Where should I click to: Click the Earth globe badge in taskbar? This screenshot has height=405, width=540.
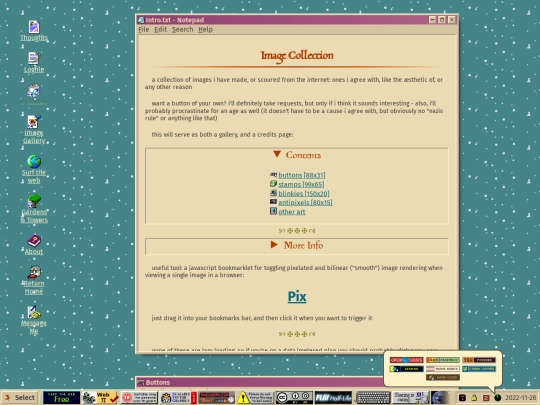pos(440,397)
